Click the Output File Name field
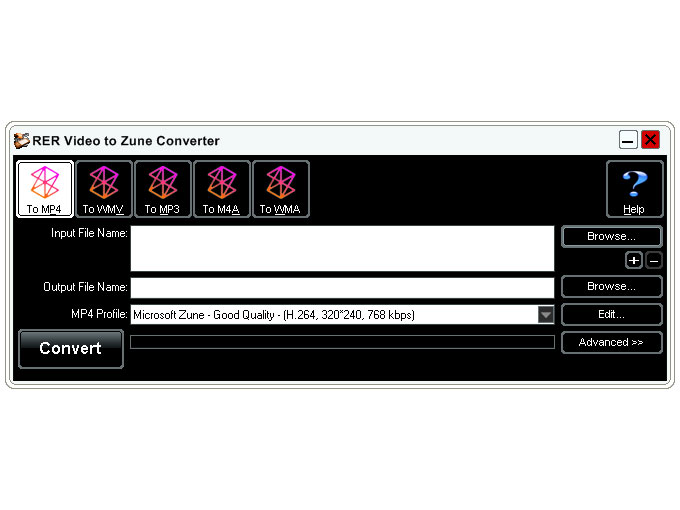 [x=342, y=288]
